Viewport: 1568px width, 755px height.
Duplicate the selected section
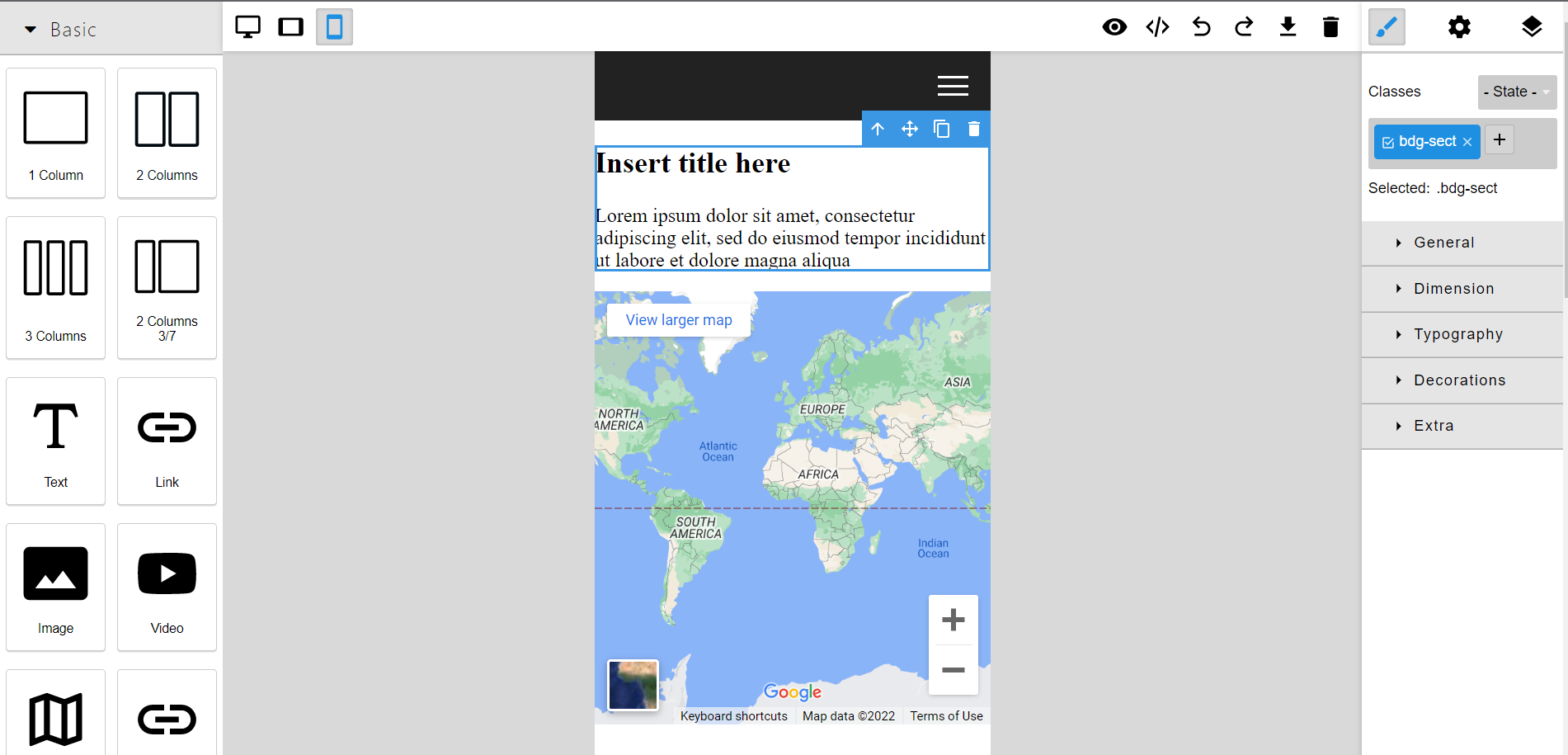941,129
